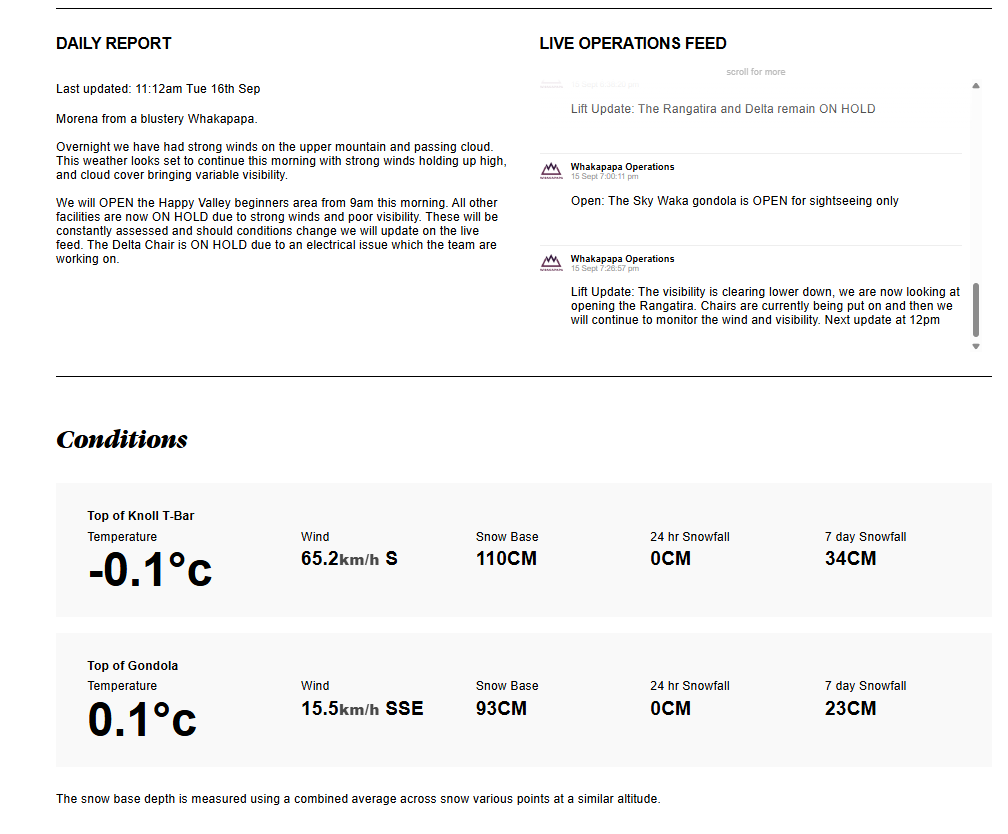Viewport: 1008px width, 834px height.
Task: Click the "Temperature" label under Top of Gondola
Action: point(122,686)
